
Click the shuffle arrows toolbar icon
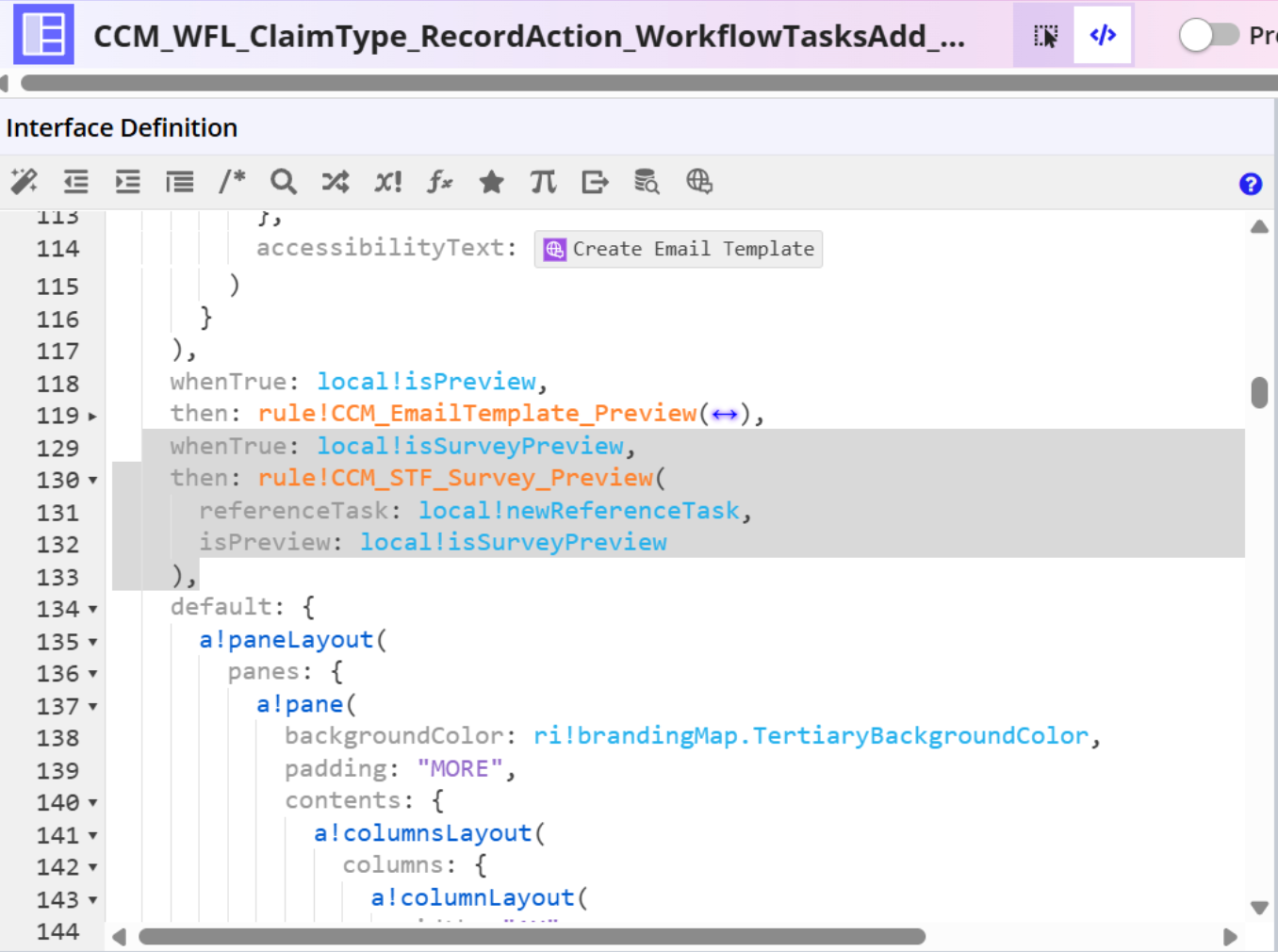[x=336, y=181]
